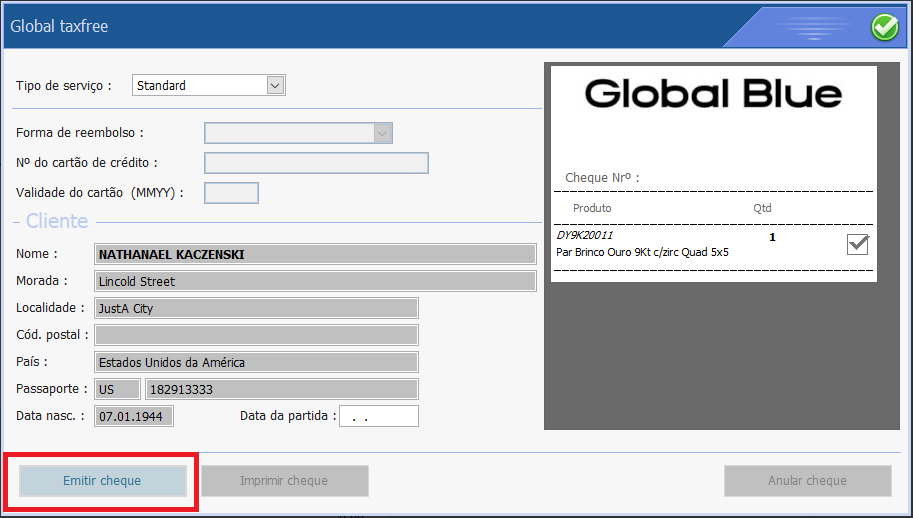Toggle the product checkbox for DY9K20011
The image size is (913, 518).
click(x=857, y=244)
